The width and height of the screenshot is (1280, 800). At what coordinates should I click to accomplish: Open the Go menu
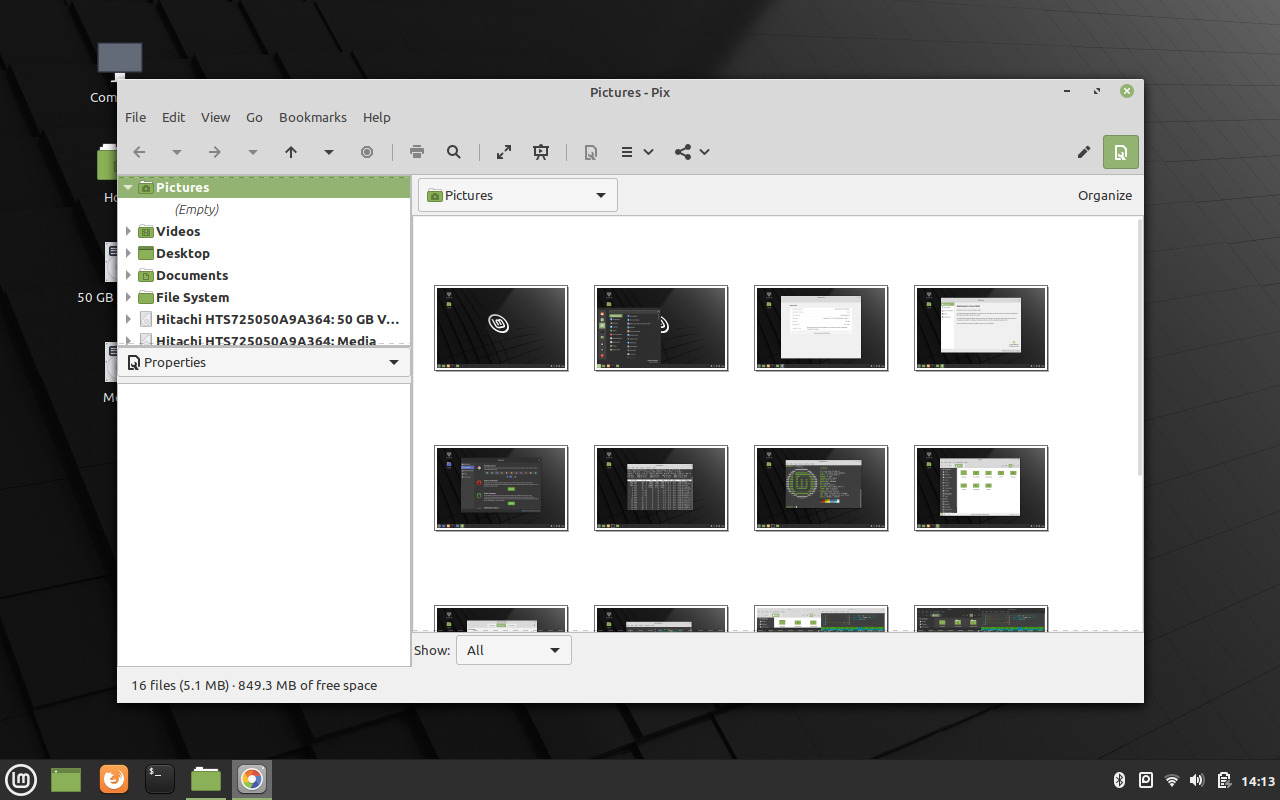(x=254, y=117)
